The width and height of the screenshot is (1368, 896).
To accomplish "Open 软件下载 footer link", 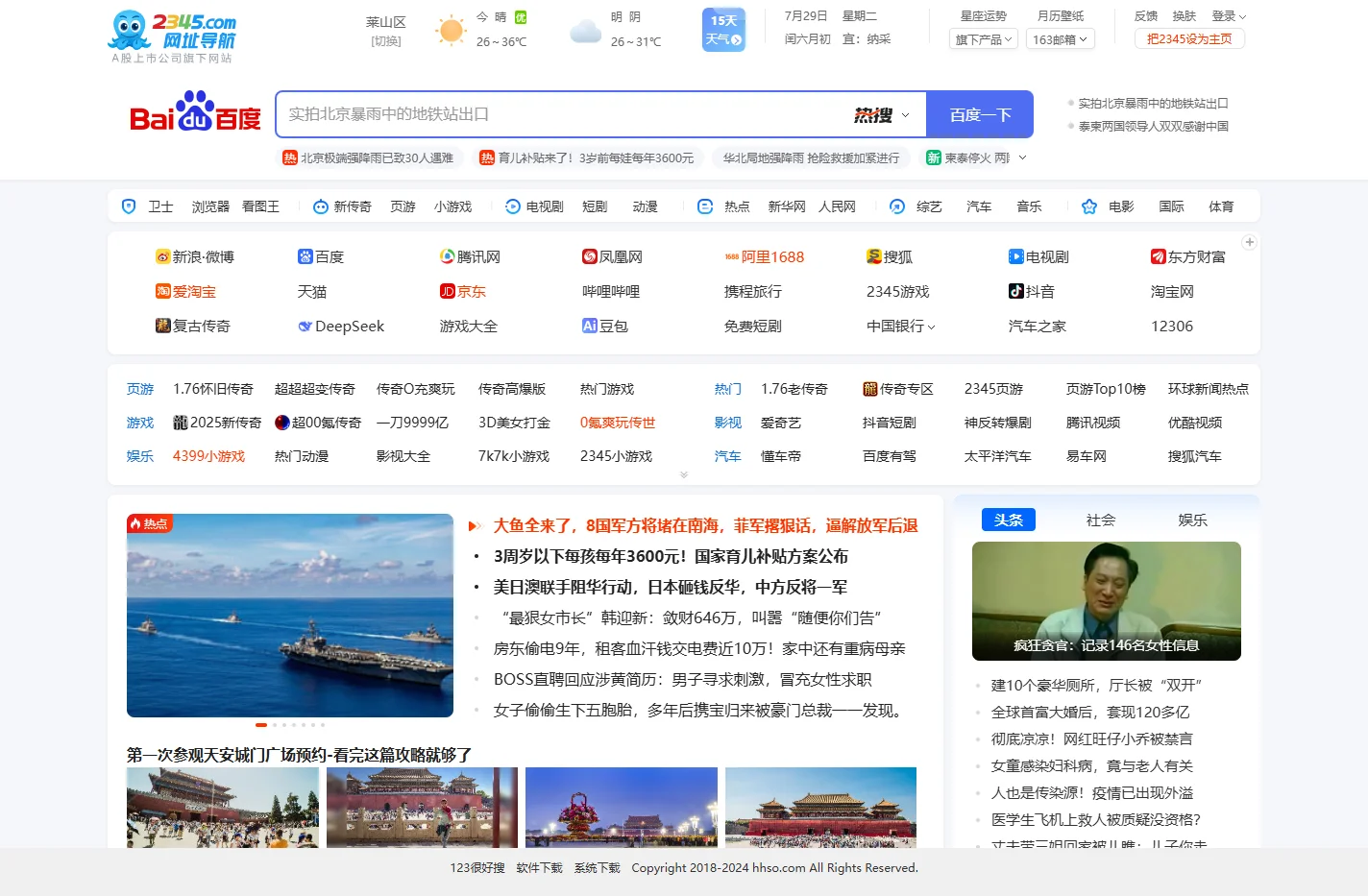I will 540,867.
